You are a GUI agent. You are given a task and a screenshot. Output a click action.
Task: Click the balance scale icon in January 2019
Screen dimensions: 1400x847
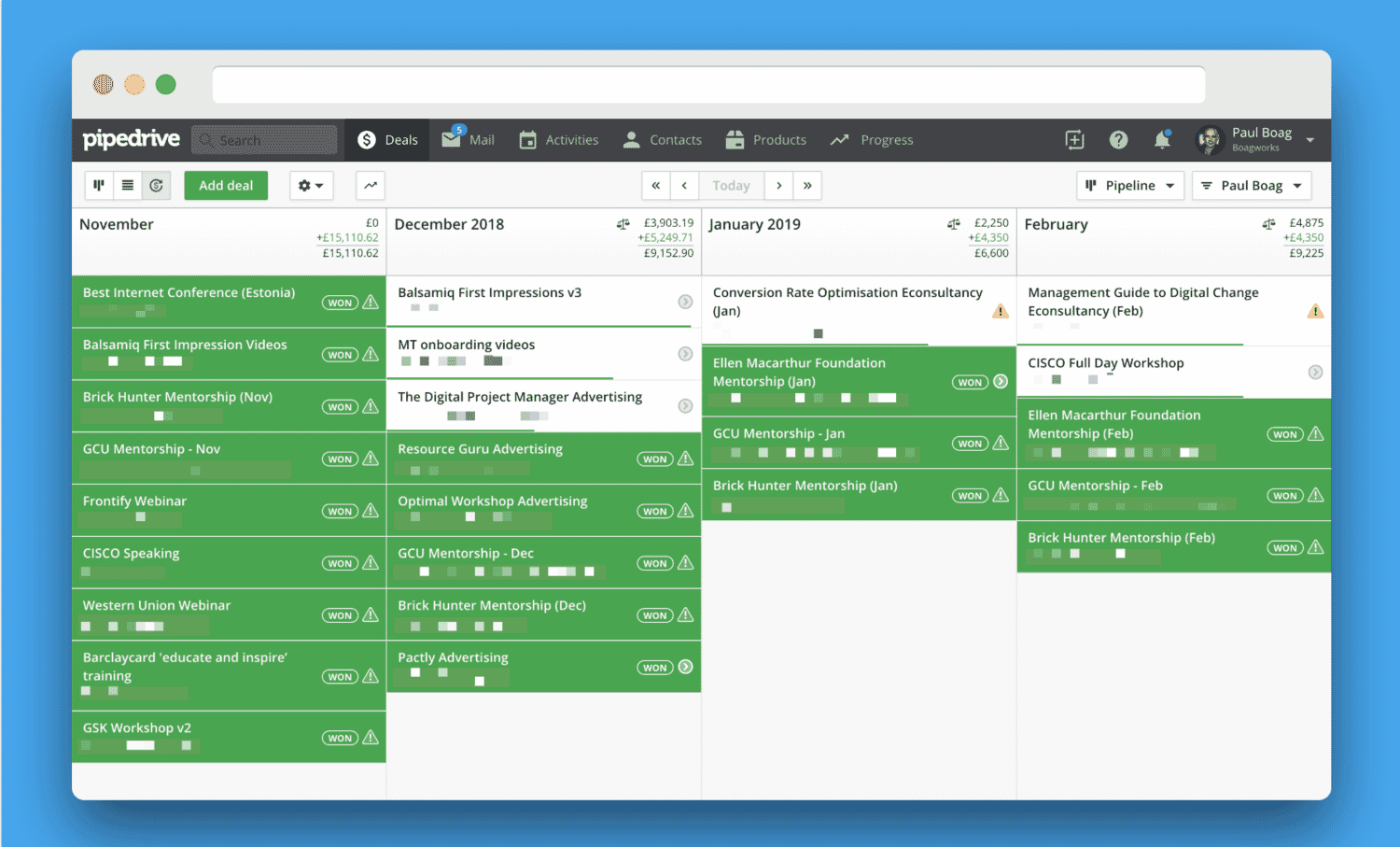[x=953, y=224]
